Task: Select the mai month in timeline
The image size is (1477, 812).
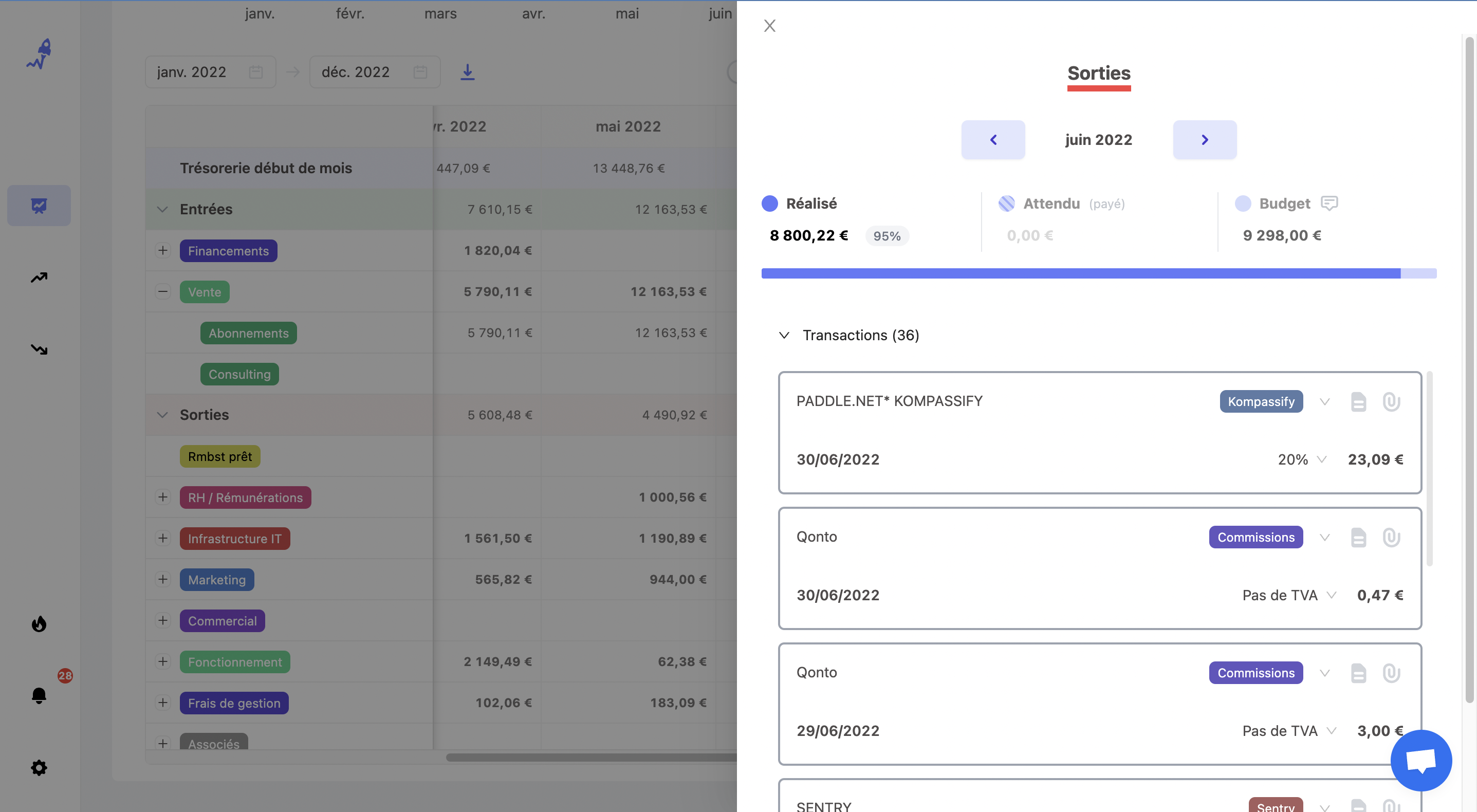Action: coord(626,14)
